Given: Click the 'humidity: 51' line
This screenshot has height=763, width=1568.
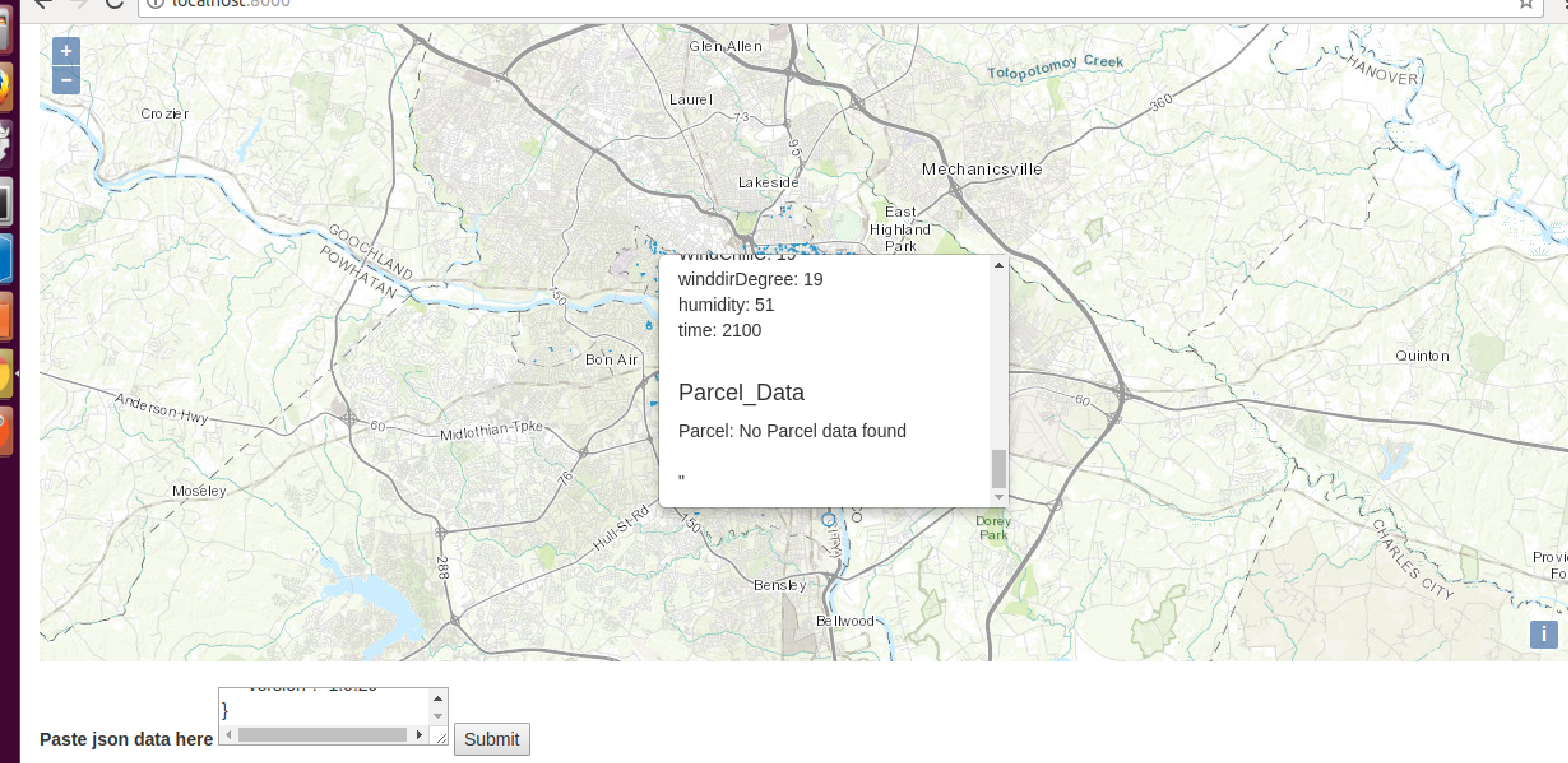Looking at the screenshot, I should (x=726, y=305).
